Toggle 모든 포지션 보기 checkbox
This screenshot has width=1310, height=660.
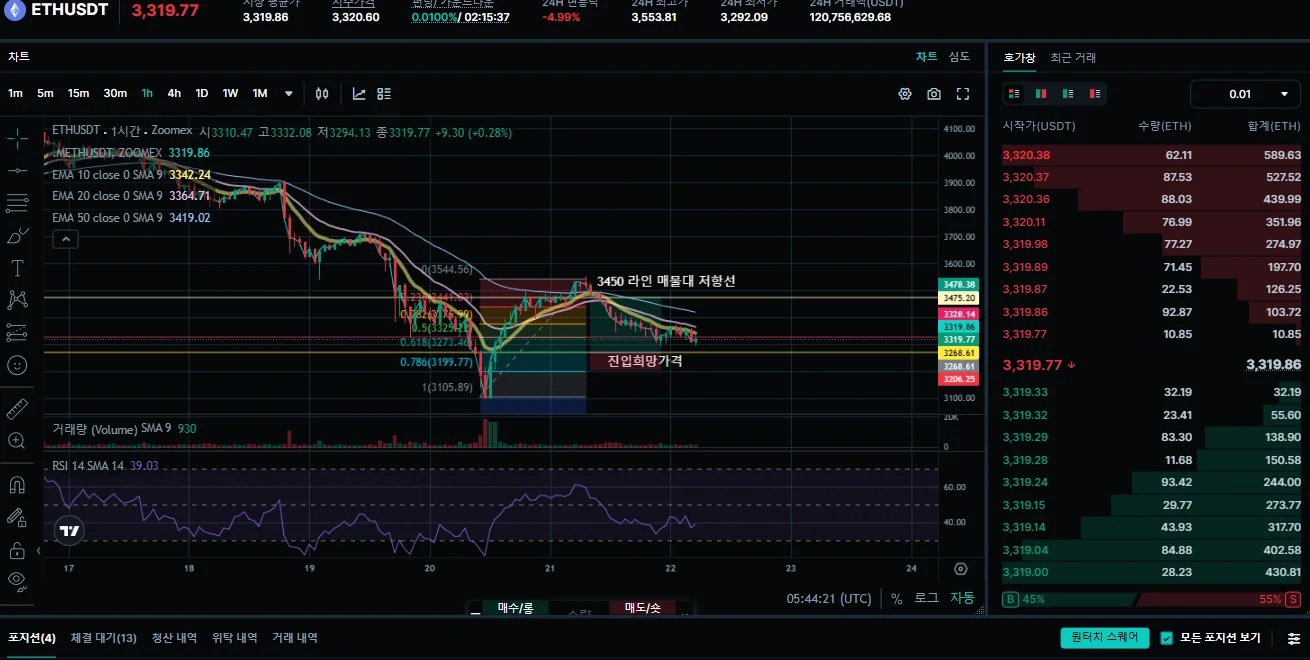pos(1166,638)
